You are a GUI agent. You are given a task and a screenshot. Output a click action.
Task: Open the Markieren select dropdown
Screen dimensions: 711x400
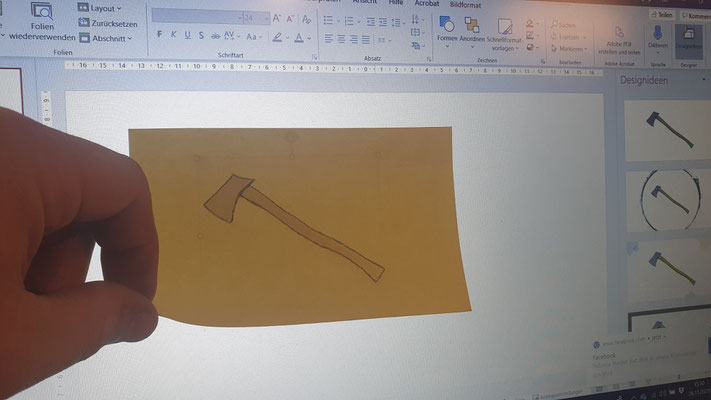click(x=570, y=49)
